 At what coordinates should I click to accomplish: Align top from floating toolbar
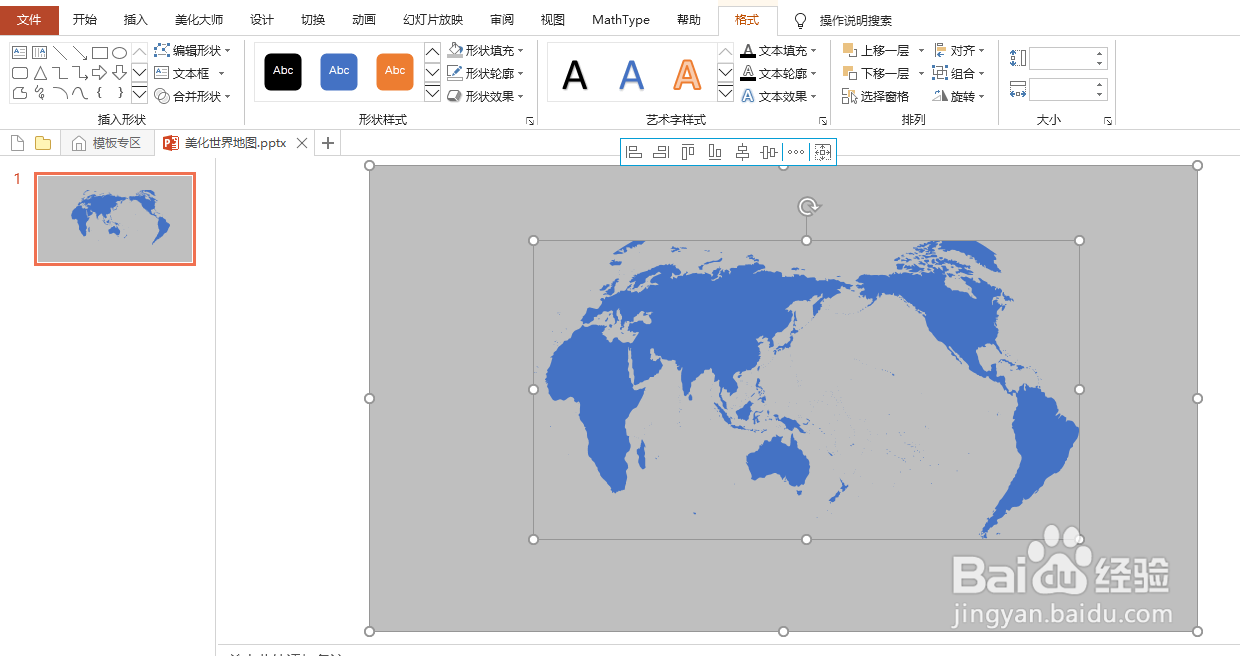[x=687, y=152]
